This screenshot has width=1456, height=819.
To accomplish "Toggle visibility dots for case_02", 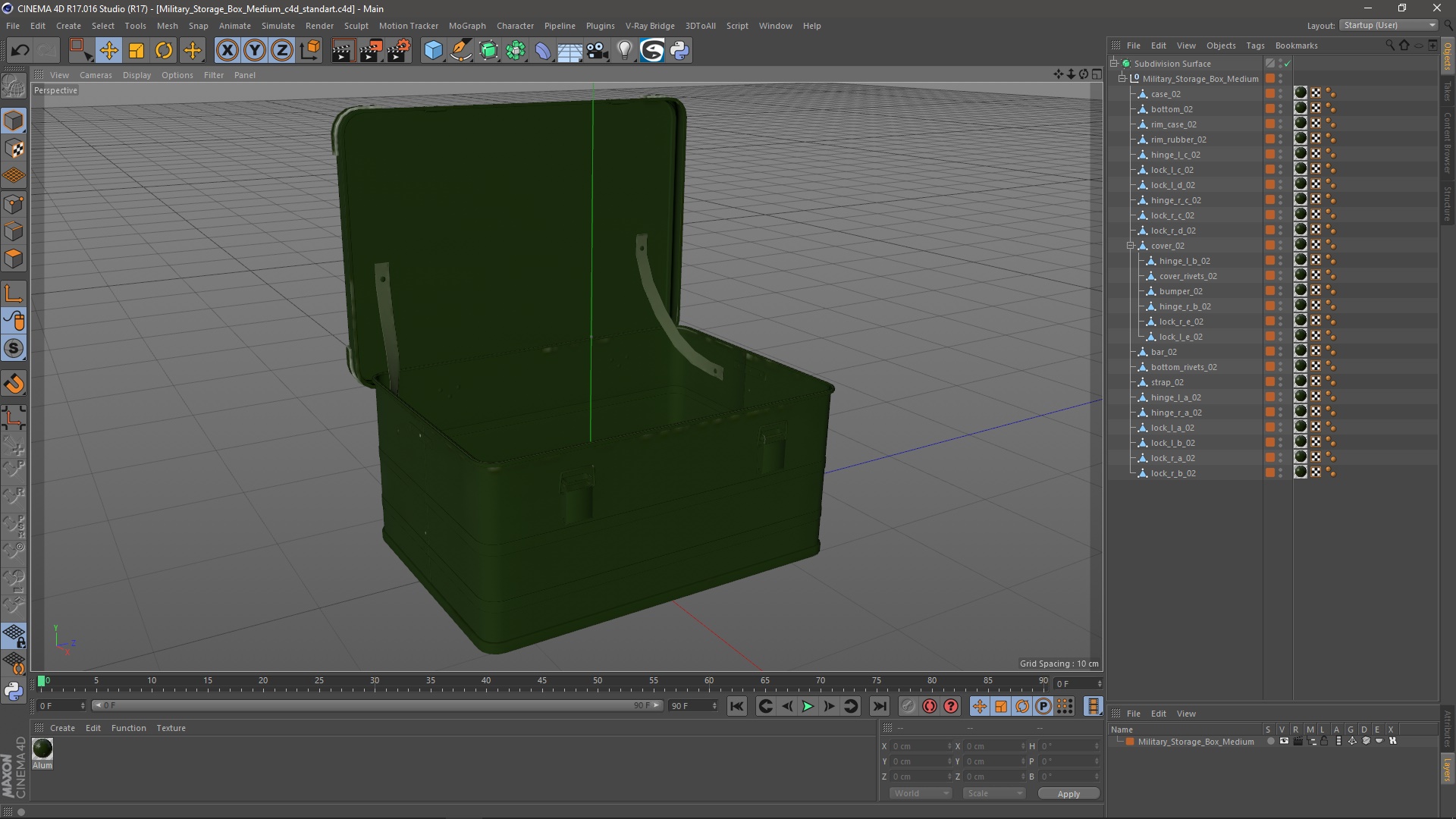I will [1281, 94].
